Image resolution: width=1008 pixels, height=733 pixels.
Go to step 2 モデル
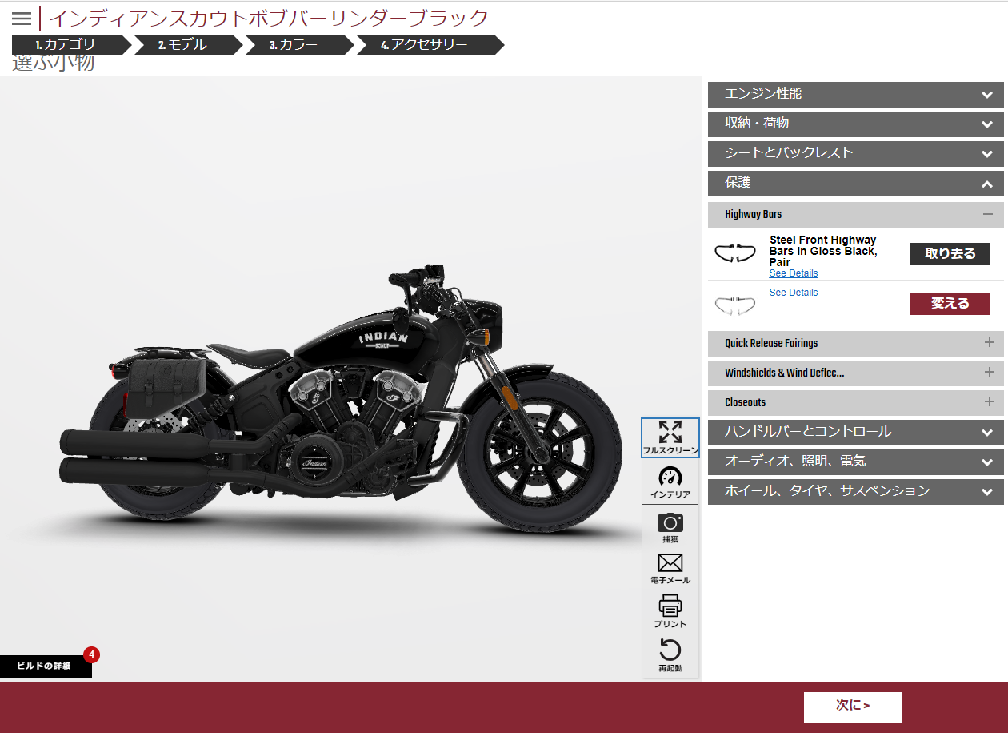(187, 44)
